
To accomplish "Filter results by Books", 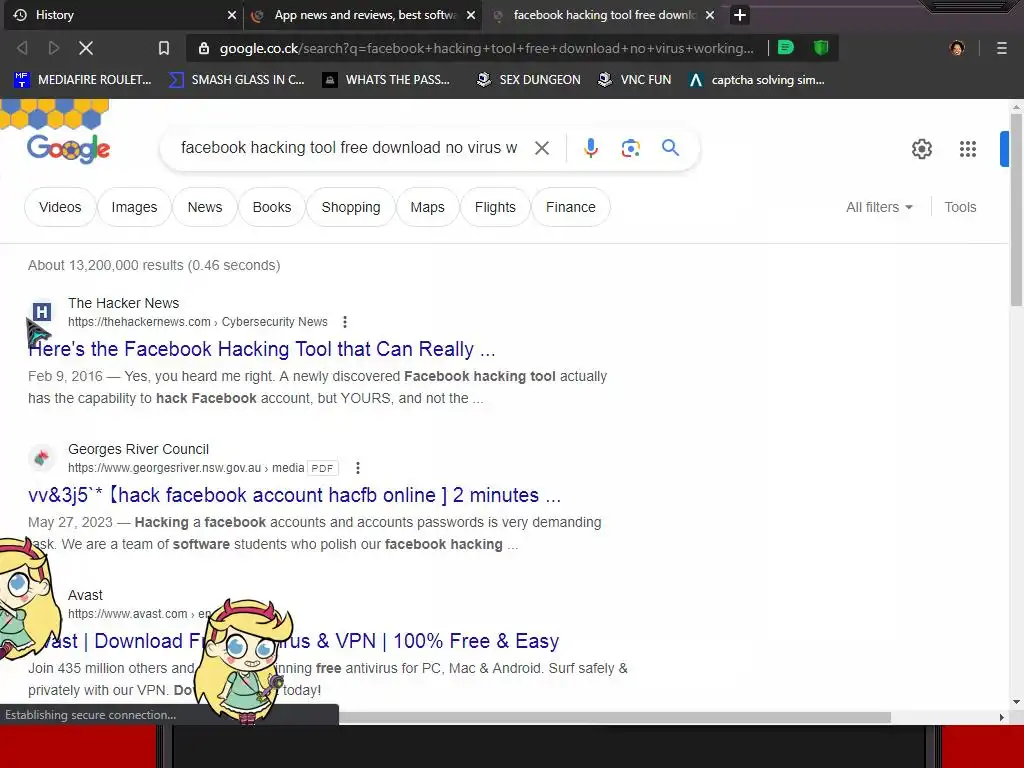I will pyautogui.click(x=272, y=207).
